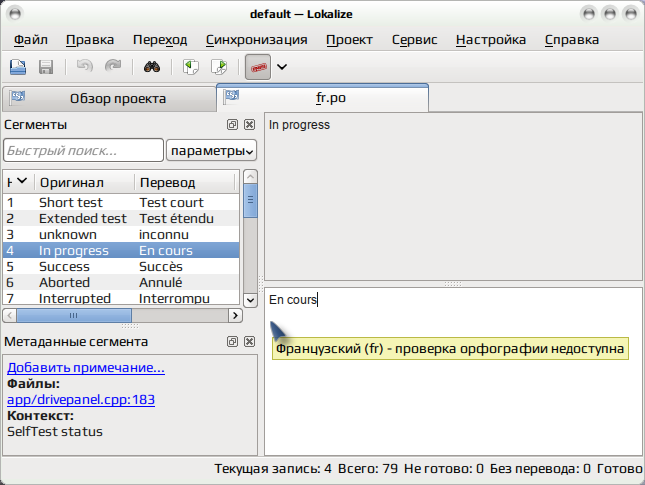Click the Open file toolbar icon
This screenshot has width=645, height=485.
18,67
